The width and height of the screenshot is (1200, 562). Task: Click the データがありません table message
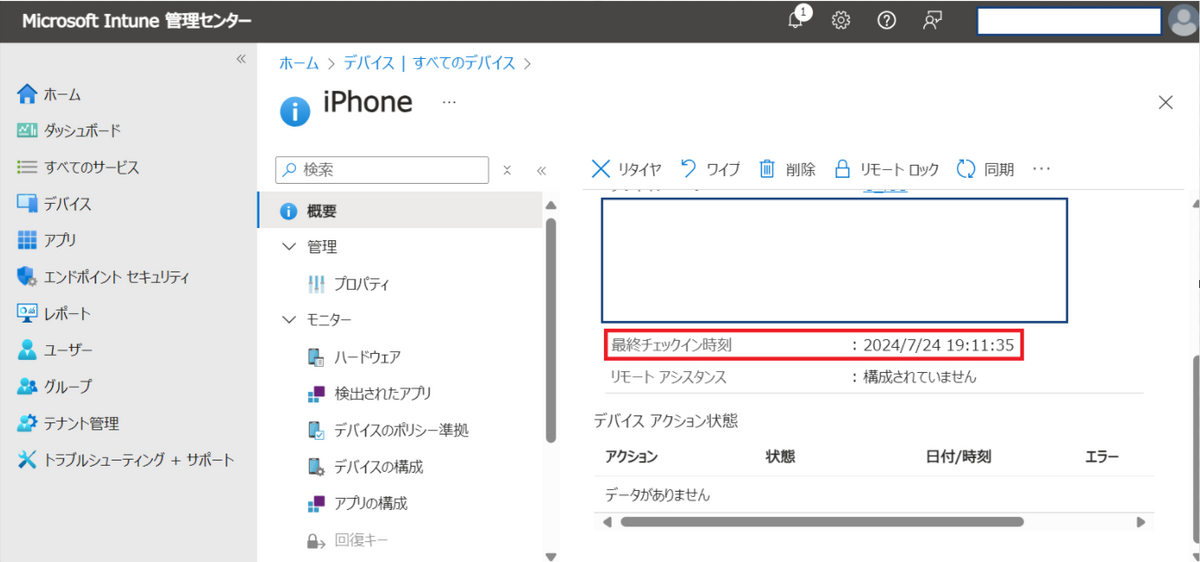(657, 495)
